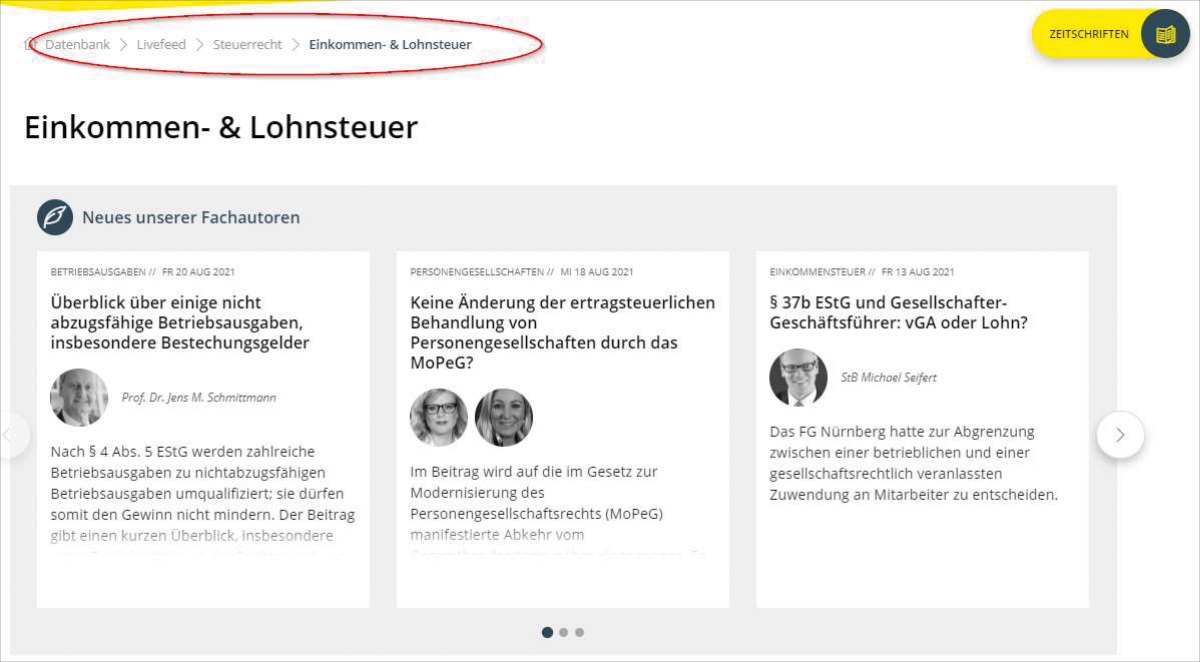Click the Einkommen- & Lohnsteuer breadcrumb item
This screenshot has height=662, width=1200.
[x=390, y=45]
